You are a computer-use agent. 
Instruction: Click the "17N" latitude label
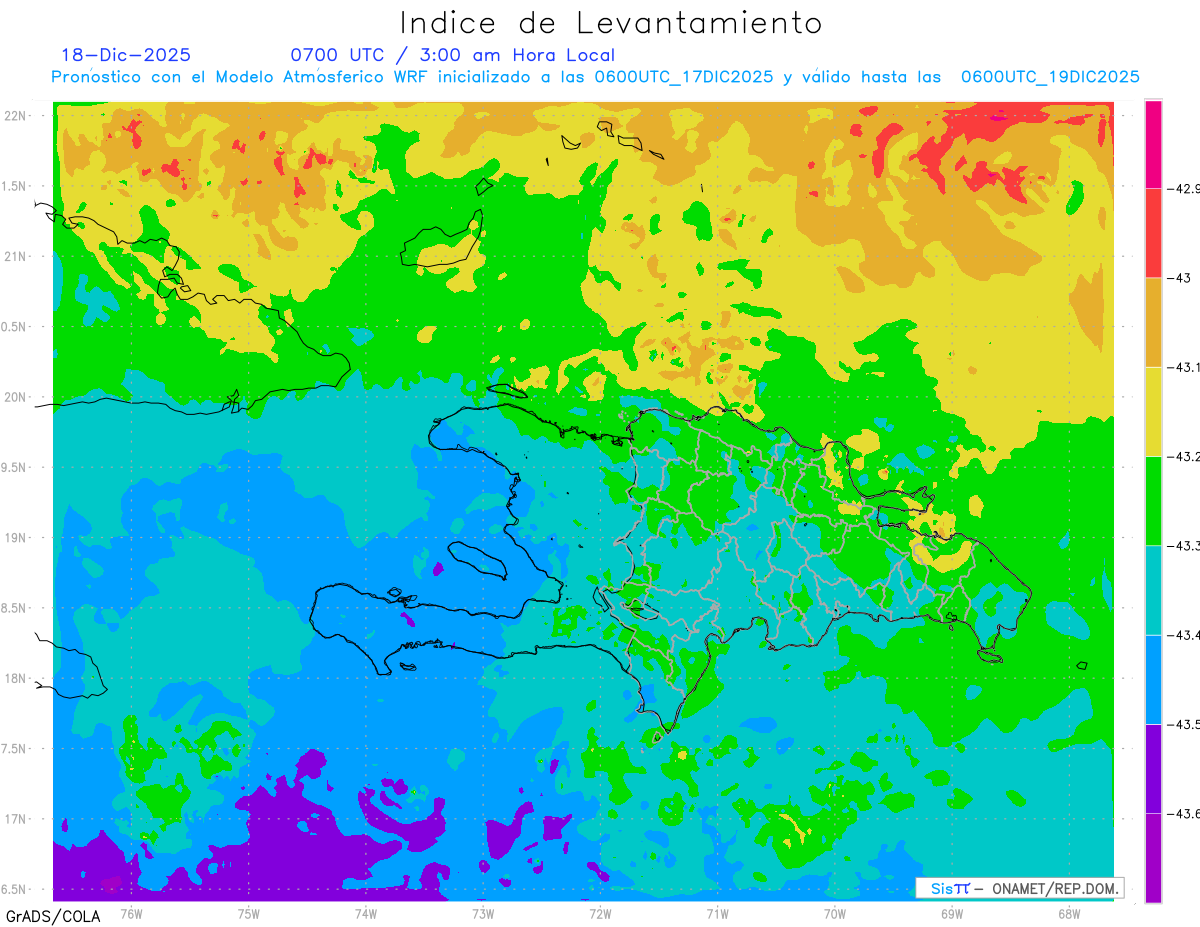[17, 819]
